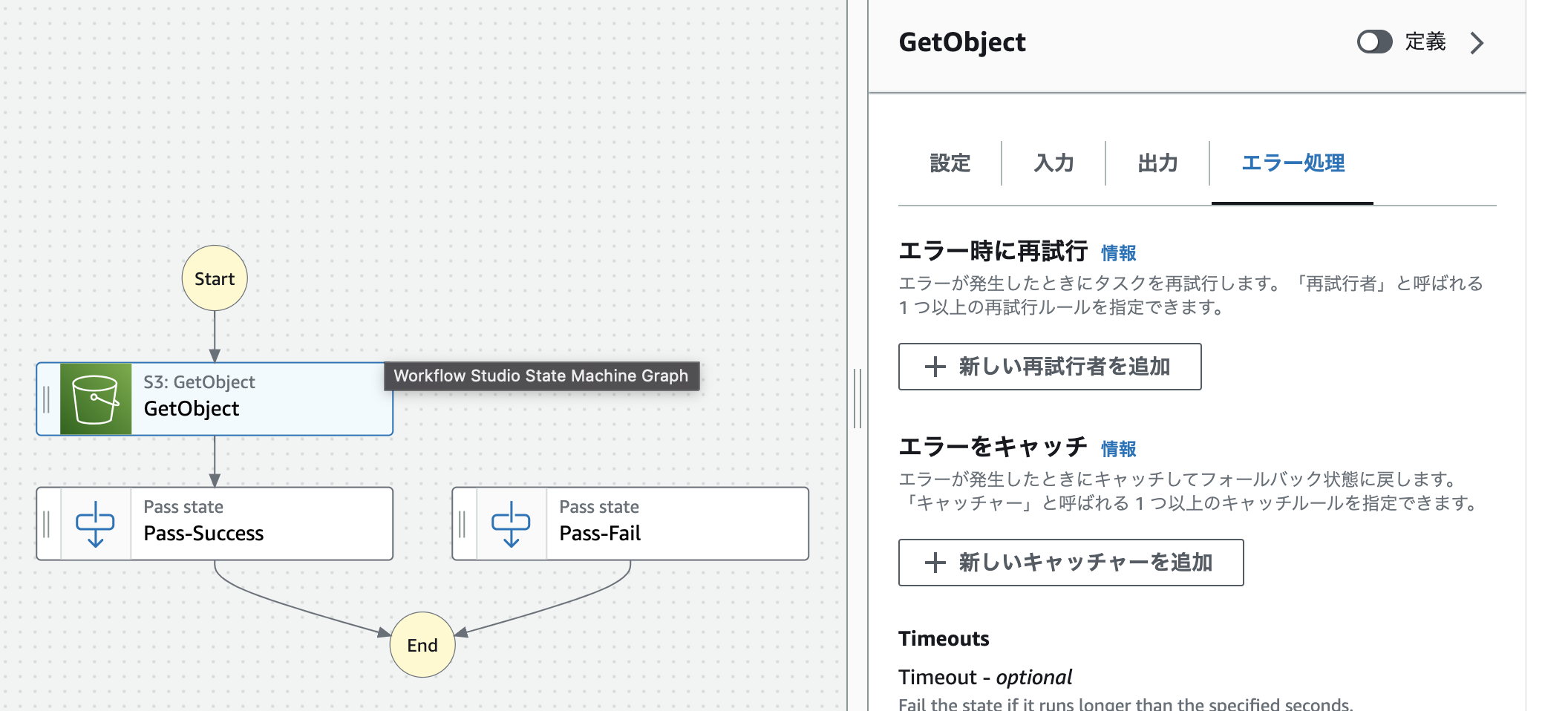Select the End node in the graph
The image size is (1568, 711).
pos(422,645)
